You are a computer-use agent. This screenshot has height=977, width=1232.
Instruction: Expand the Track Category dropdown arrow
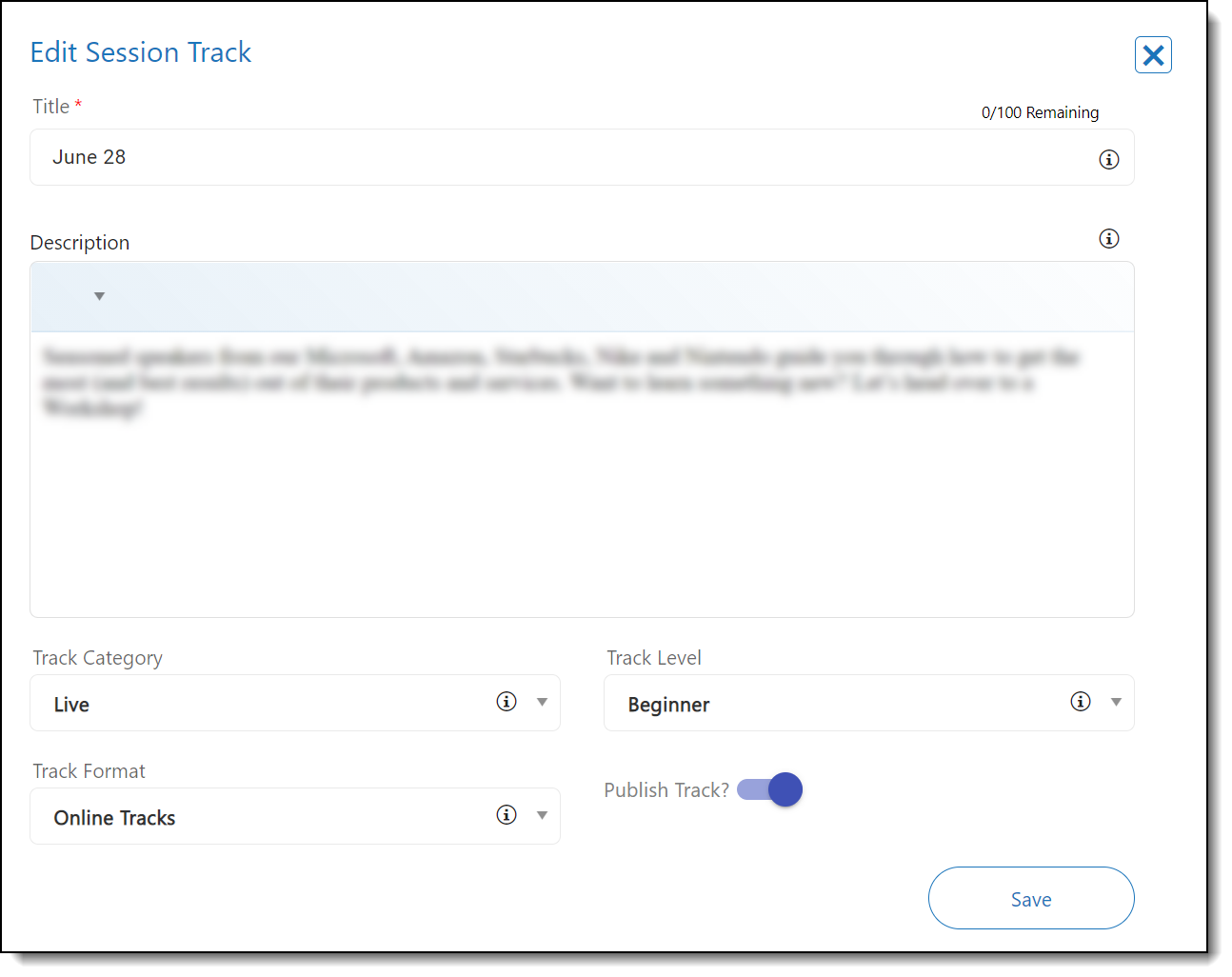[542, 703]
